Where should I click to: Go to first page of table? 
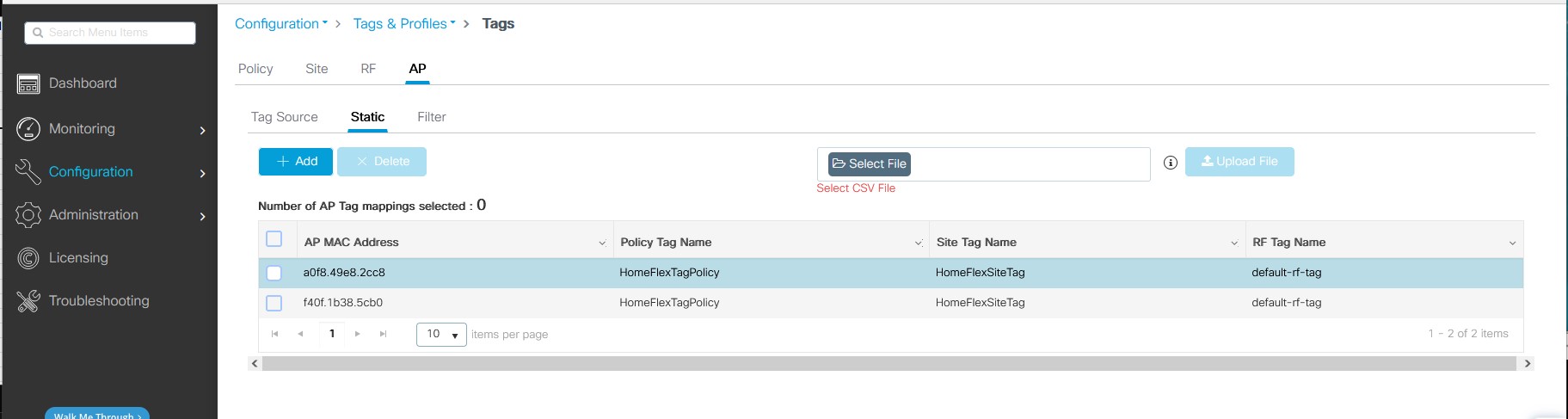tap(274, 334)
